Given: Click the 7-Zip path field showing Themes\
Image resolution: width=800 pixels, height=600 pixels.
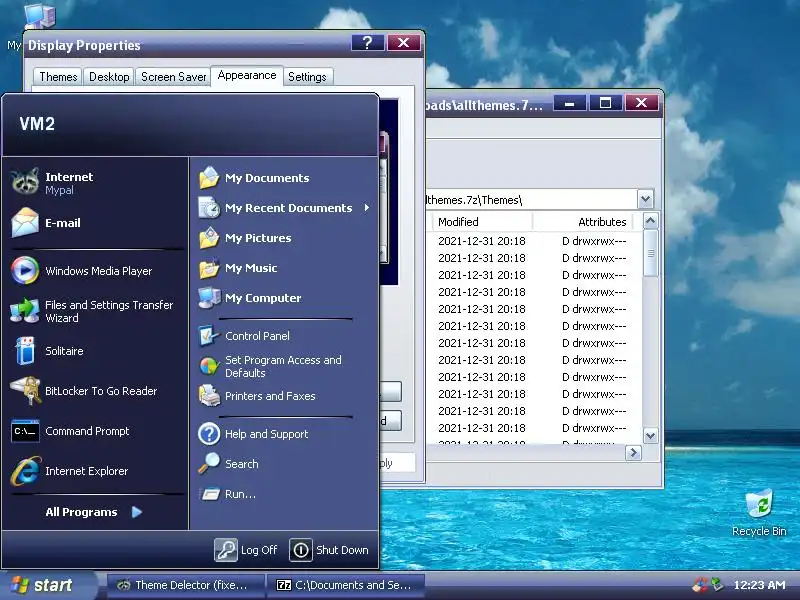Looking at the screenshot, I should point(531,199).
